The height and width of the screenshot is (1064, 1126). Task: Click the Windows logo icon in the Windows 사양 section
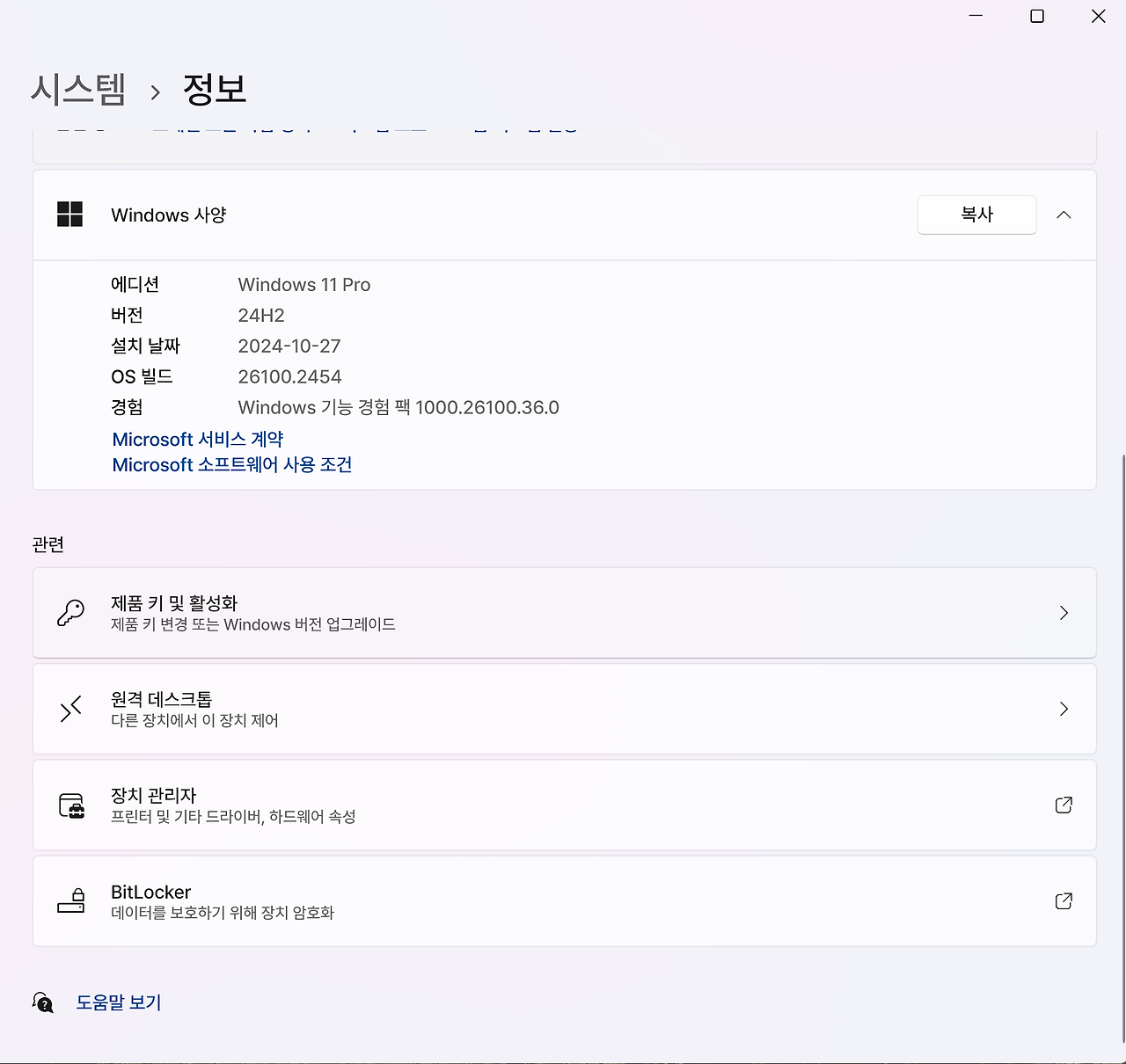click(x=69, y=215)
